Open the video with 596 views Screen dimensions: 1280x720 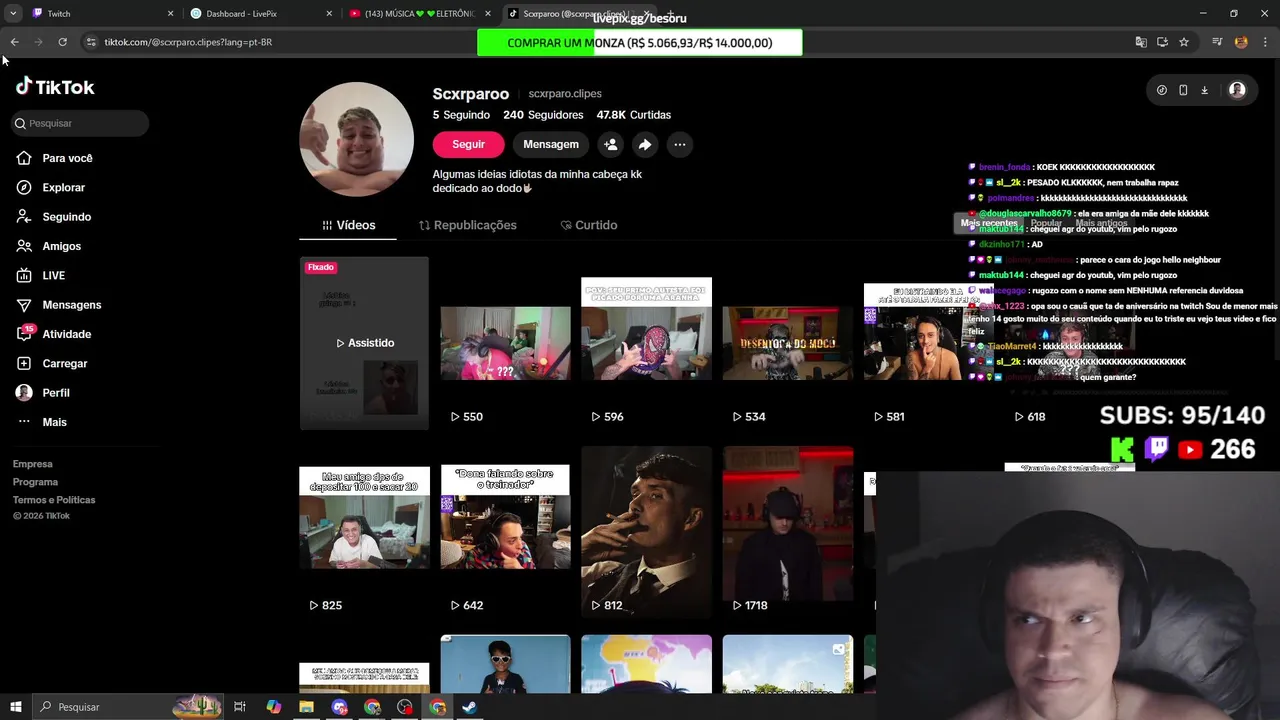click(647, 343)
